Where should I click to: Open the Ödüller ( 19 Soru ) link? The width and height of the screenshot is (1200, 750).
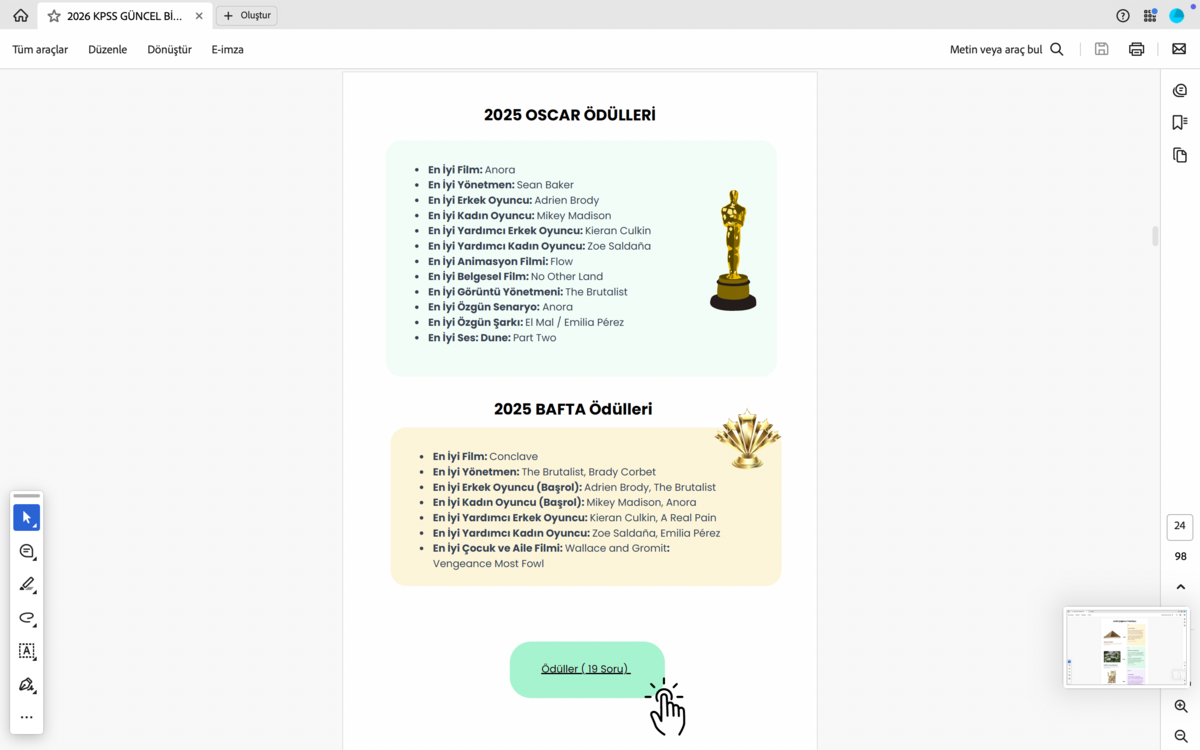tap(586, 669)
